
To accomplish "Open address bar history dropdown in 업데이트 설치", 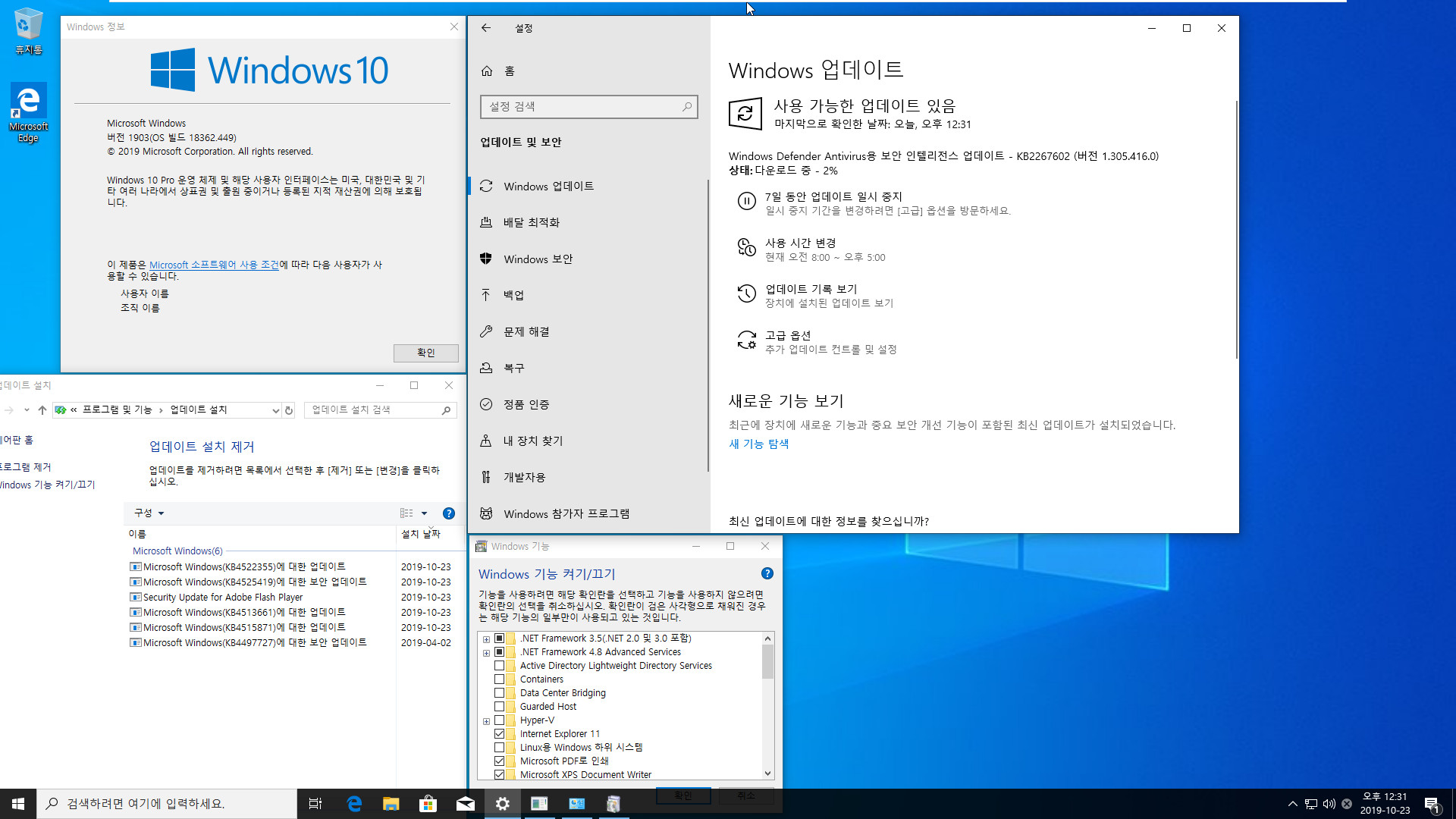I will pyautogui.click(x=275, y=410).
